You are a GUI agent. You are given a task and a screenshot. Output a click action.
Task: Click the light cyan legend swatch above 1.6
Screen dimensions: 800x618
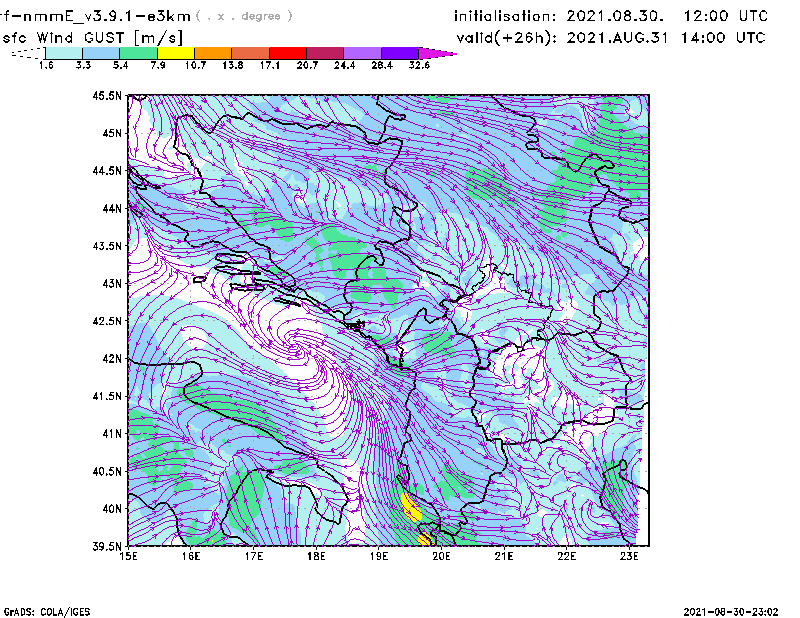(x=64, y=53)
